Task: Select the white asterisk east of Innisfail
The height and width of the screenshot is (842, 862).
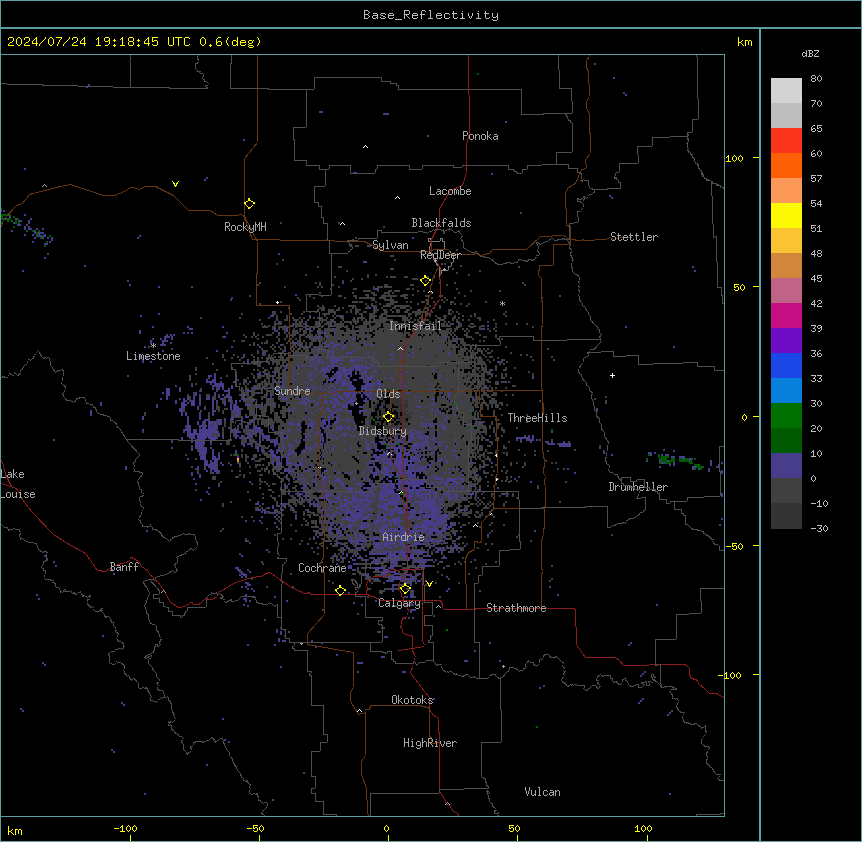Action: (x=502, y=303)
